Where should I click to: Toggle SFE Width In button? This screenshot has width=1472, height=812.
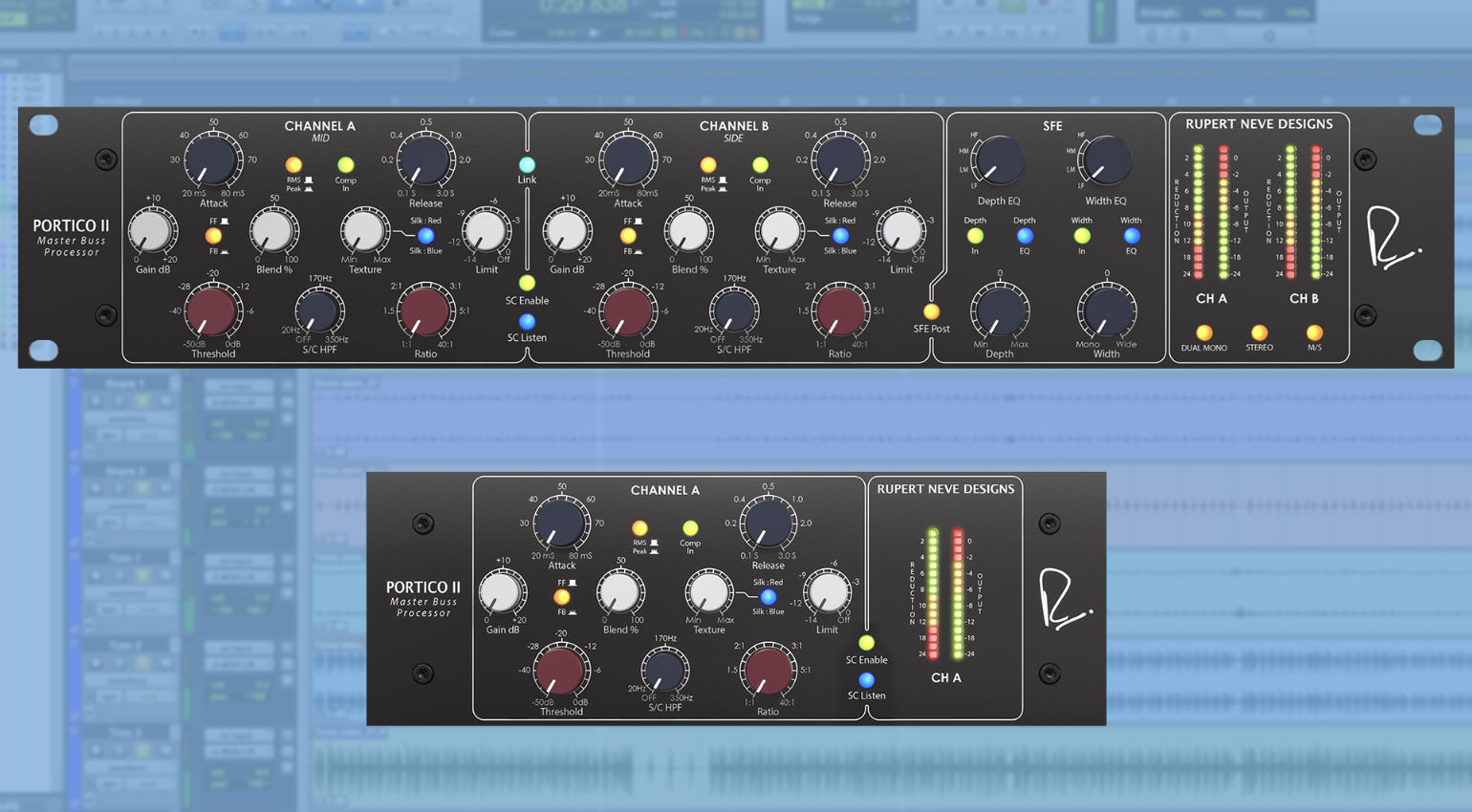(x=1082, y=235)
